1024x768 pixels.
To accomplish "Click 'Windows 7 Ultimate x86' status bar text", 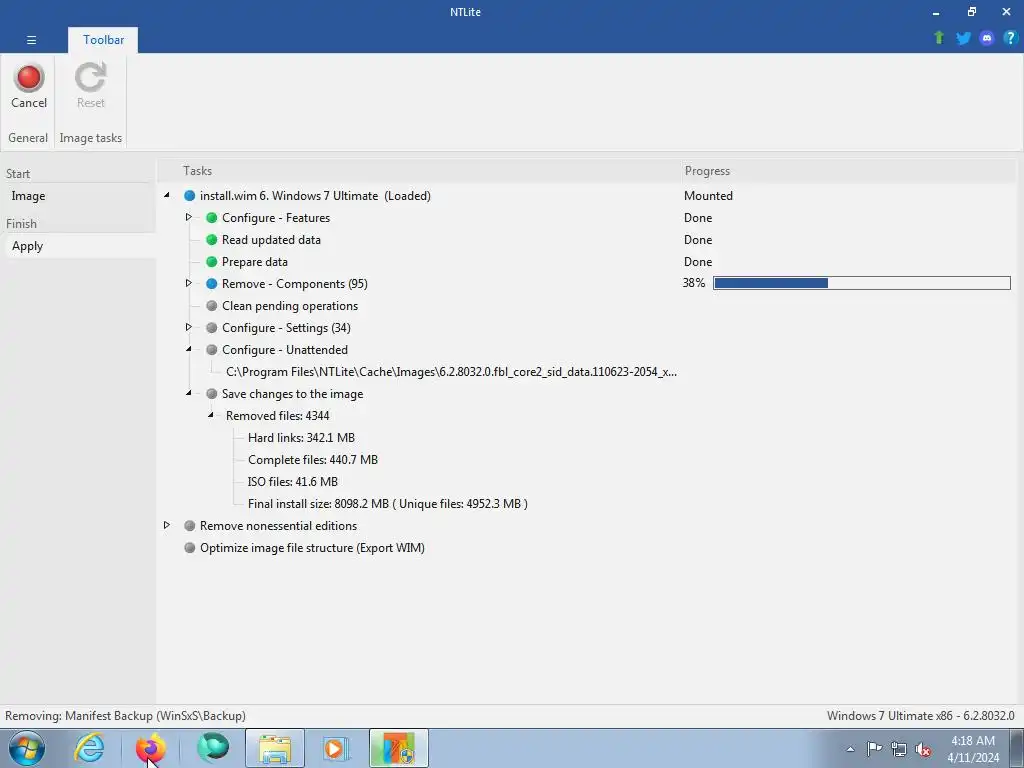I will coord(920,716).
